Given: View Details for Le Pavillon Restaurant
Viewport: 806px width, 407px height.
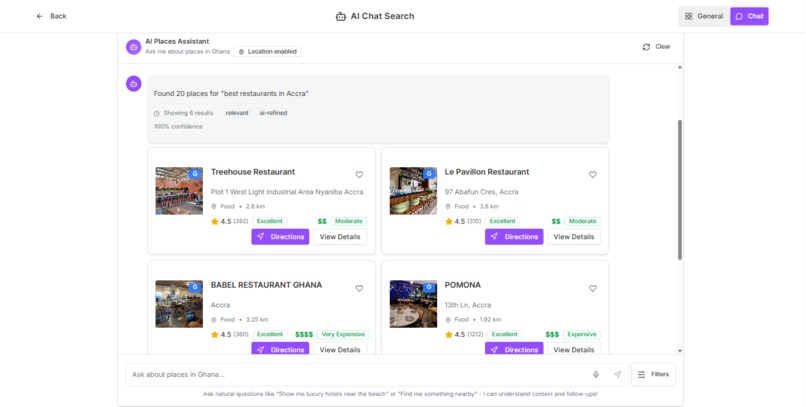Looking at the screenshot, I should pos(574,237).
